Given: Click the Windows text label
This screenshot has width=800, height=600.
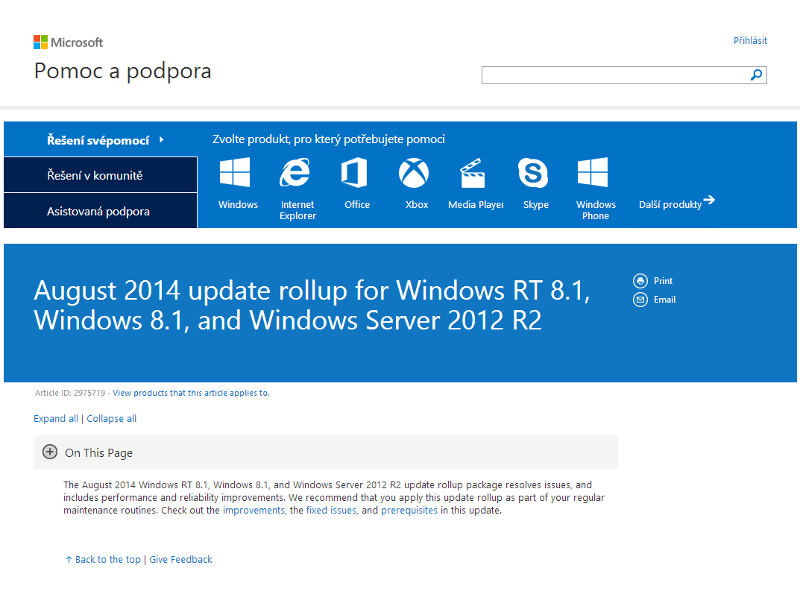Looking at the screenshot, I should coord(238,205).
